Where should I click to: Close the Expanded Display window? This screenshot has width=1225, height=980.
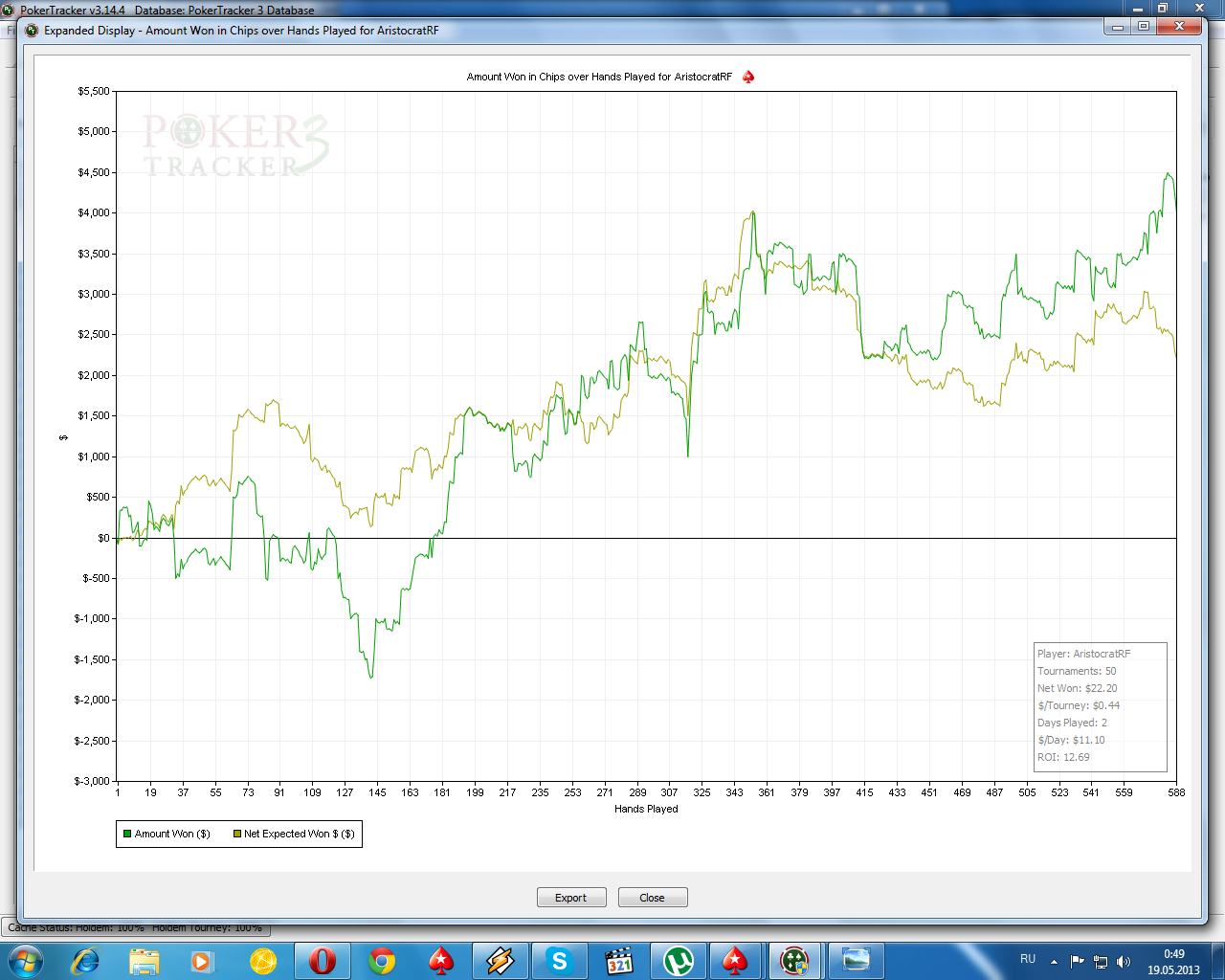coord(1179,27)
